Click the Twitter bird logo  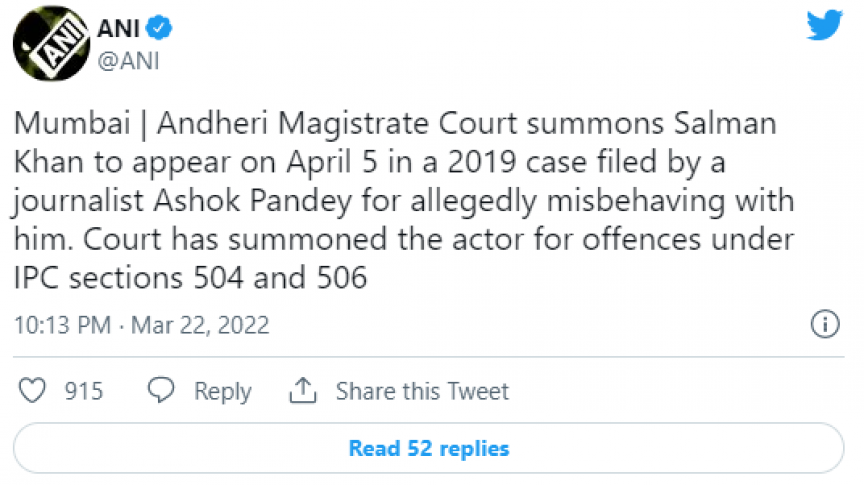click(826, 27)
